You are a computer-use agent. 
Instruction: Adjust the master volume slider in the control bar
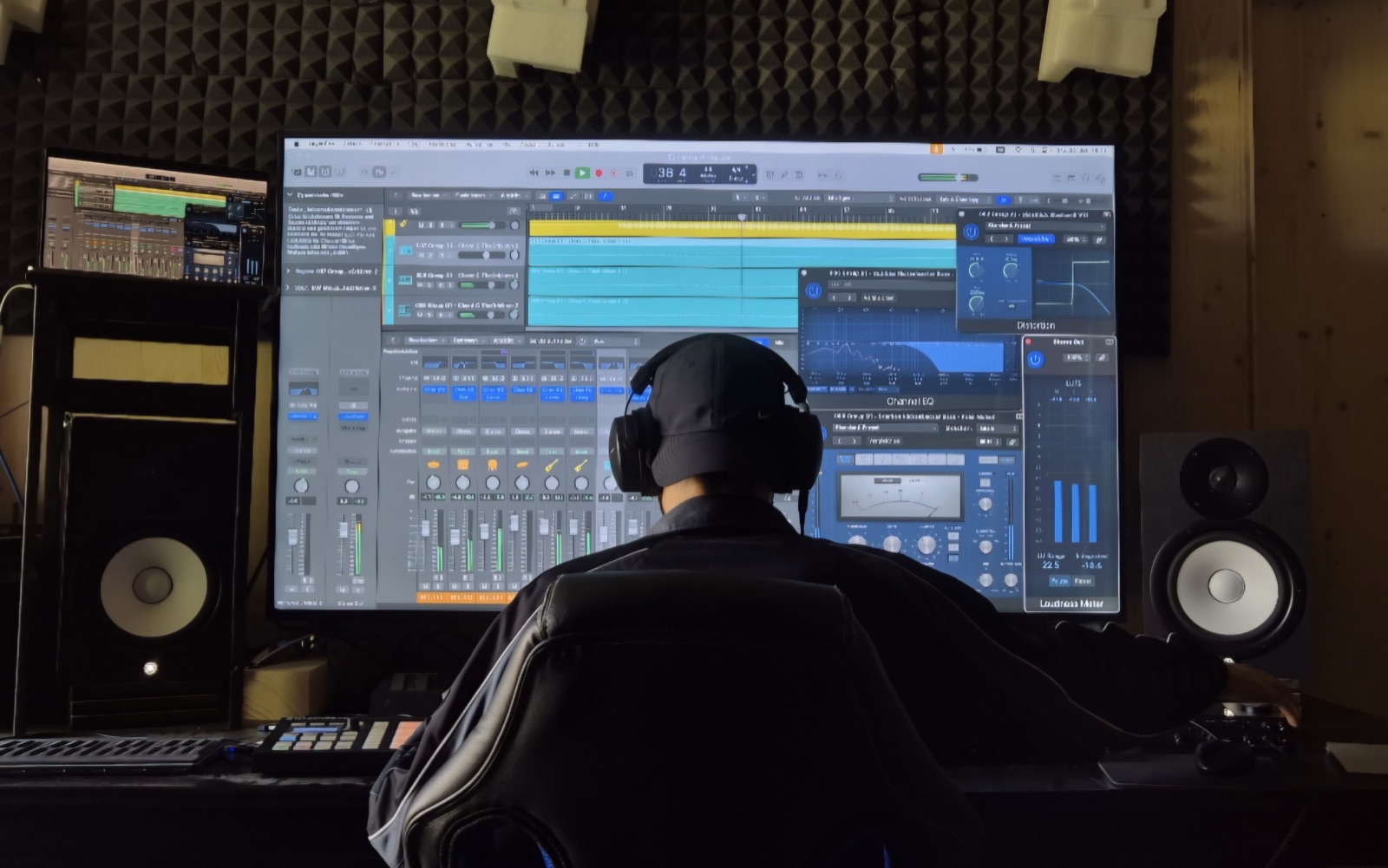(948, 178)
